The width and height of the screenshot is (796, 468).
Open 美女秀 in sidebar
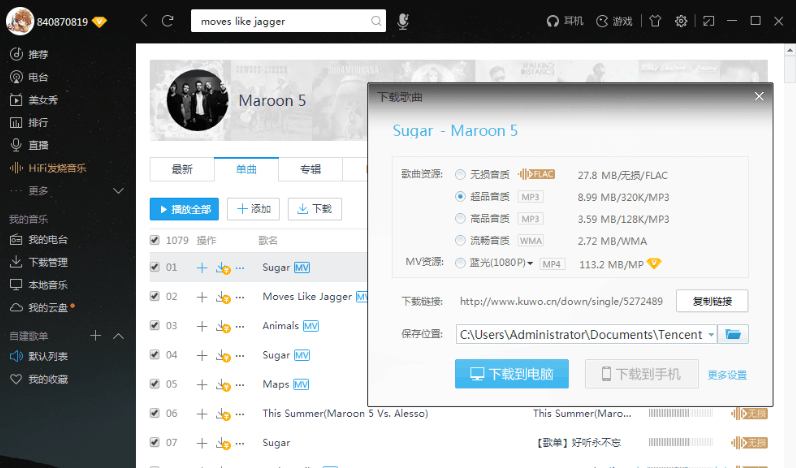tap(34, 100)
